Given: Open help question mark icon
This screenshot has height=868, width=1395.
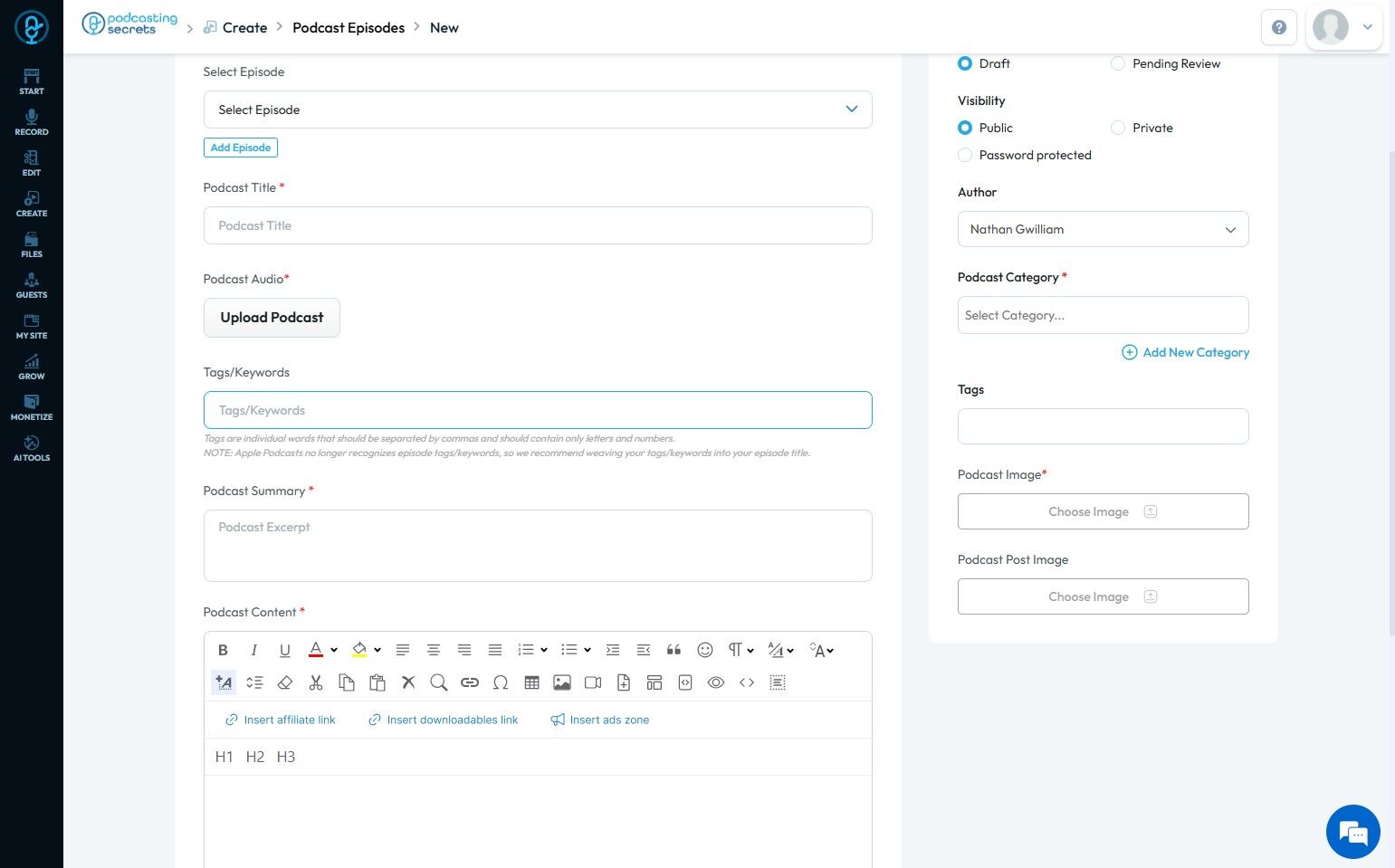Looking at the screenshot, I should (x=1279, y=27).
